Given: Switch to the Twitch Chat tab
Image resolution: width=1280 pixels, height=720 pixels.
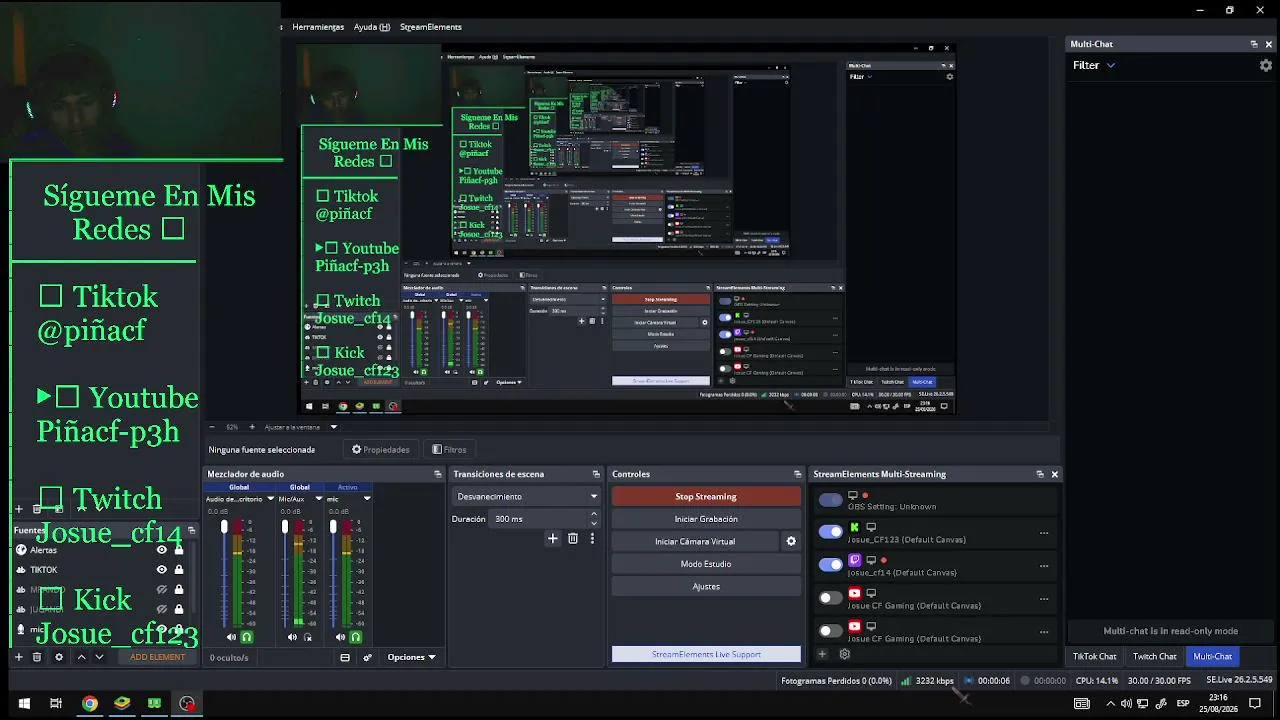Looking at the screenshot, I should pyautogui.click(x=1154, y=656).
